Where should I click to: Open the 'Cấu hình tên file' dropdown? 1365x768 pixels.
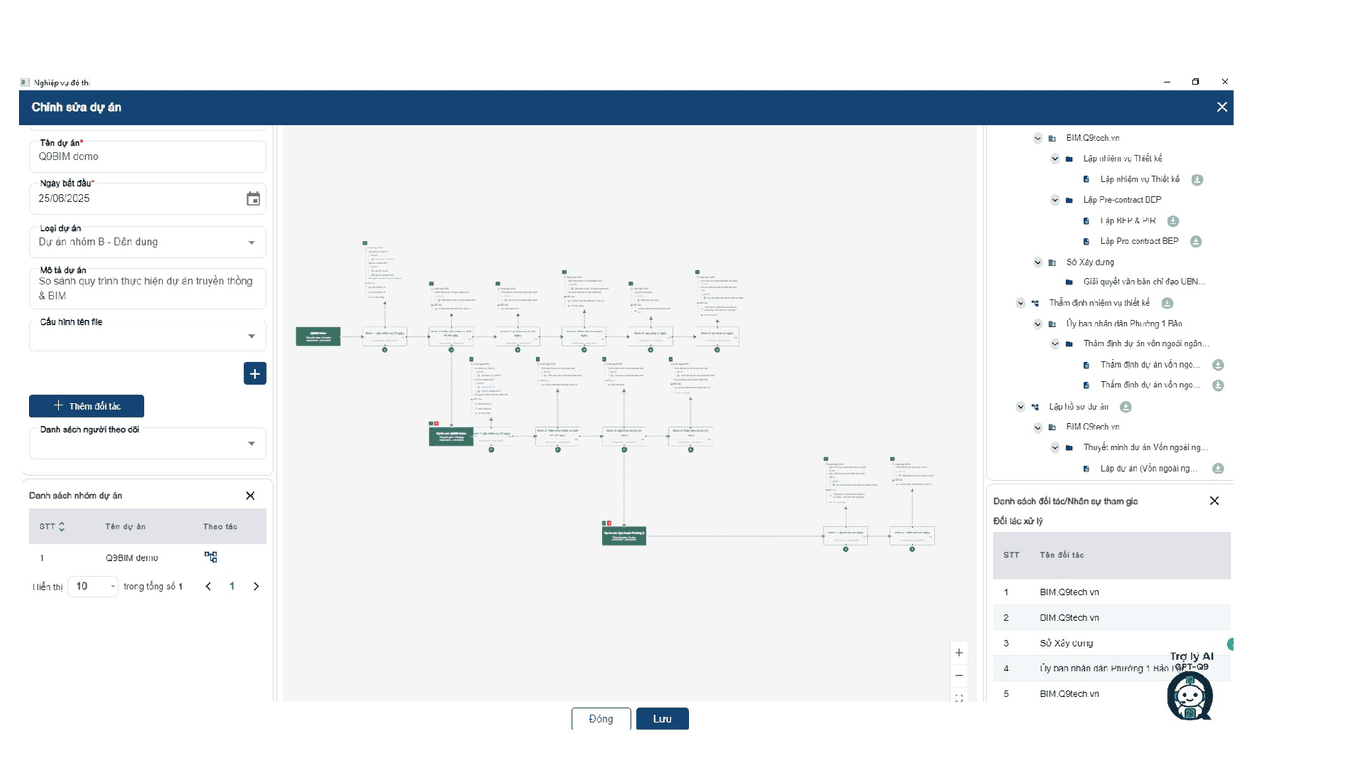point(251,337)
